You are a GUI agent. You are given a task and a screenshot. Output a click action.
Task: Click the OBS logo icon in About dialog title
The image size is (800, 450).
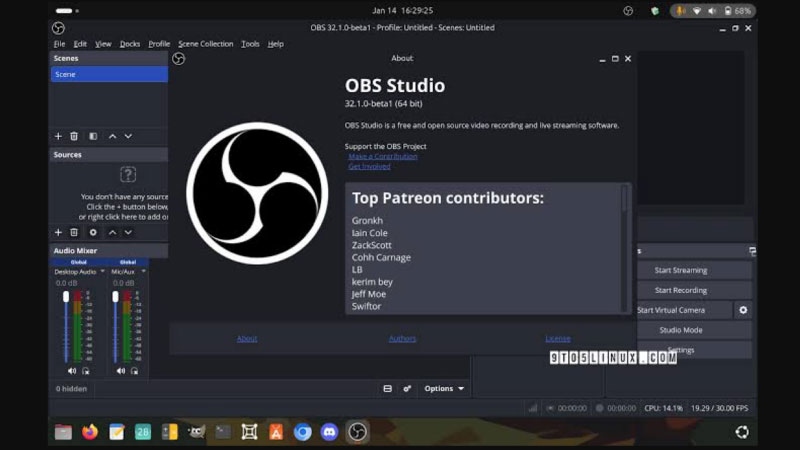tap(179, 59)
